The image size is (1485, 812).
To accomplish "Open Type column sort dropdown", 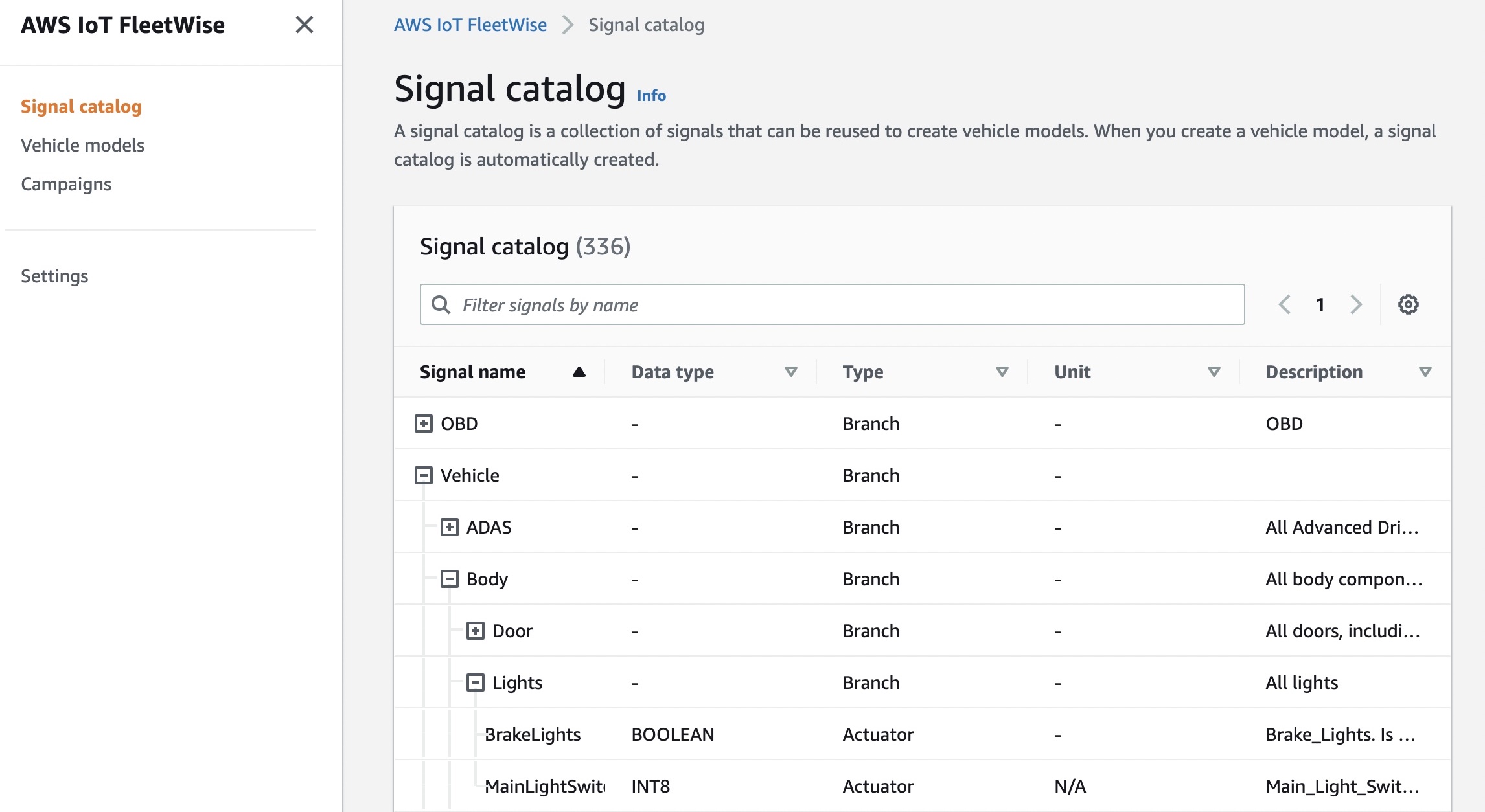I will pos(1002,372).
